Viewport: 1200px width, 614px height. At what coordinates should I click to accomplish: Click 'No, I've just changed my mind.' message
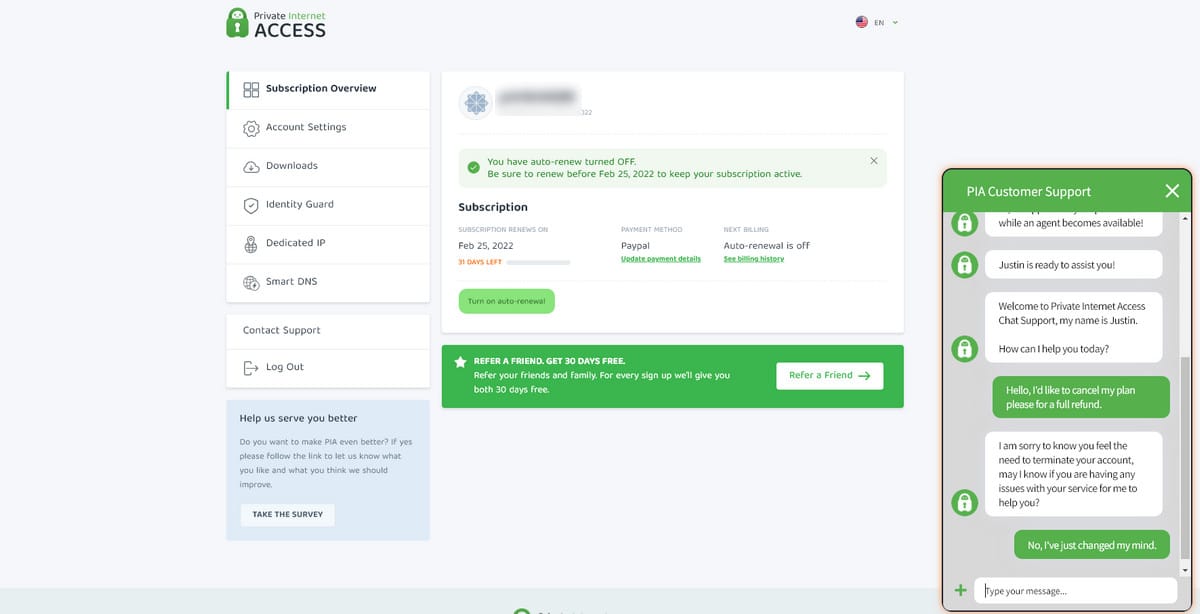point(1092,545)
